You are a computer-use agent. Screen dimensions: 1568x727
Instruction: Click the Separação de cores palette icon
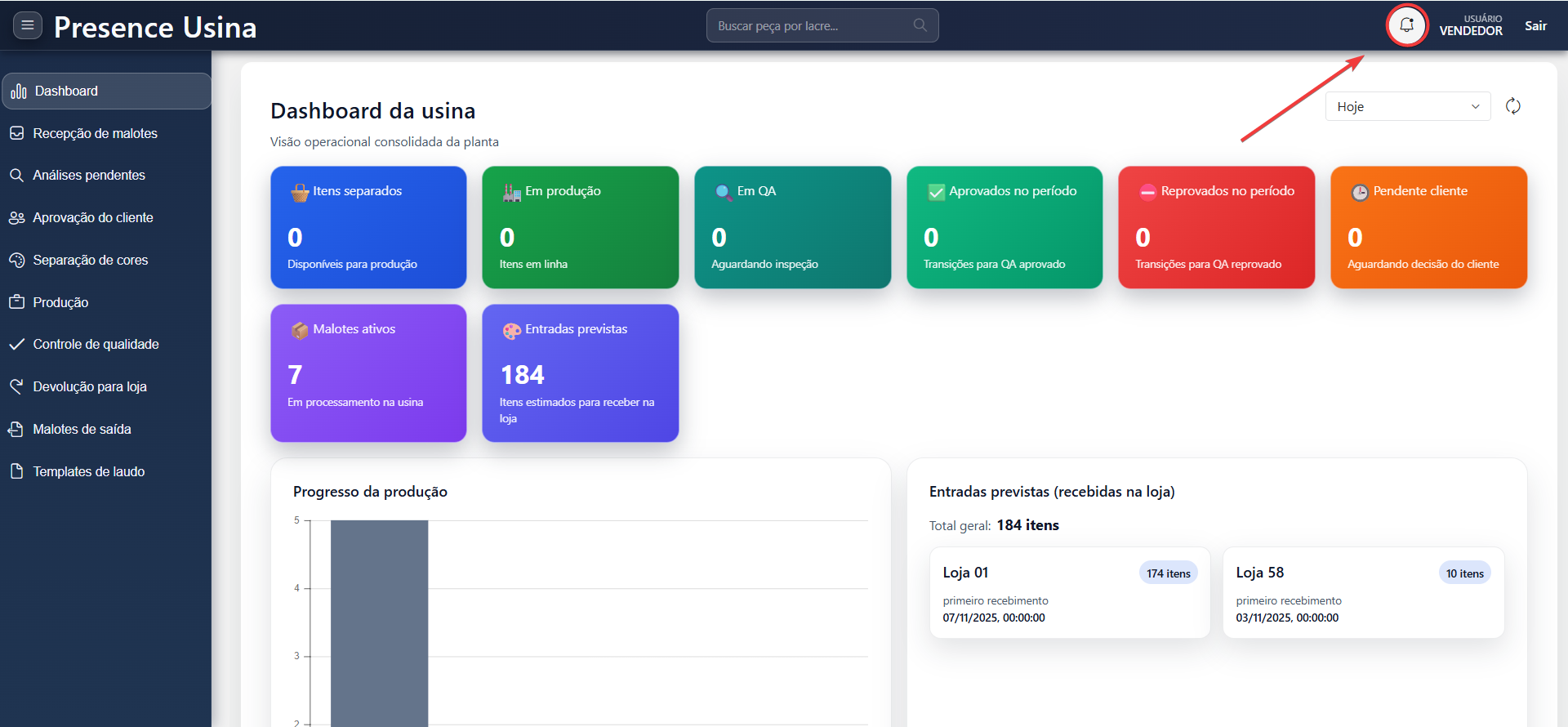click(16, 260)
